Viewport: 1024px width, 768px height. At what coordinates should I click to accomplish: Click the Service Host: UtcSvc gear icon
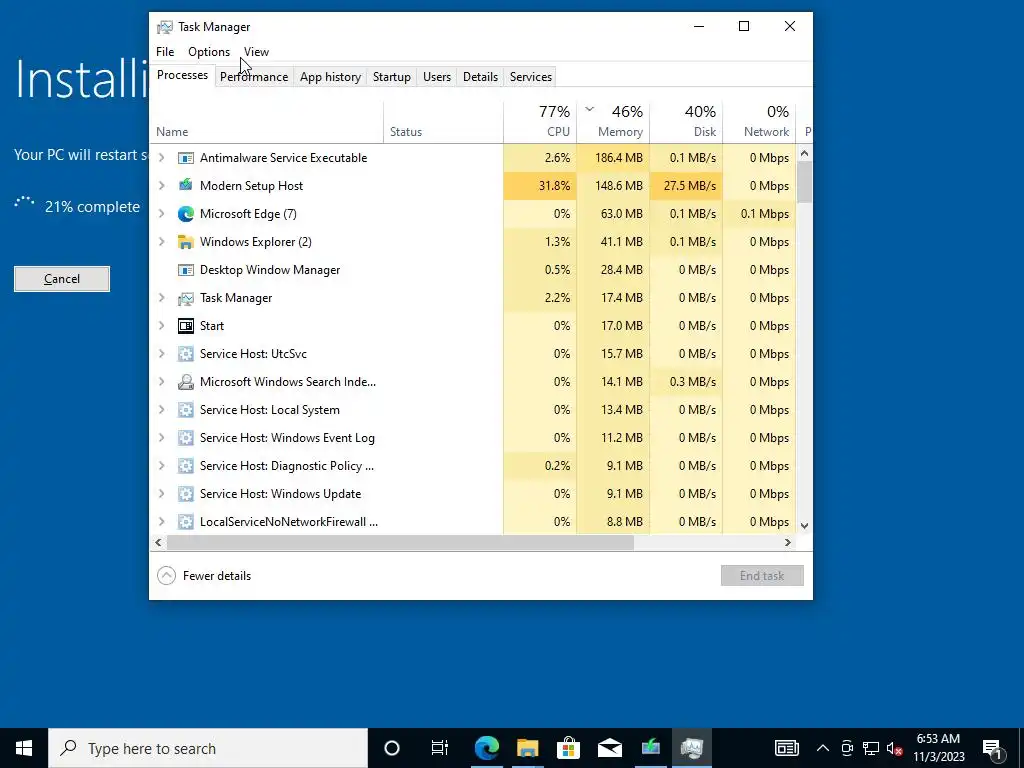pyautogui.click(x=185, y=354)
